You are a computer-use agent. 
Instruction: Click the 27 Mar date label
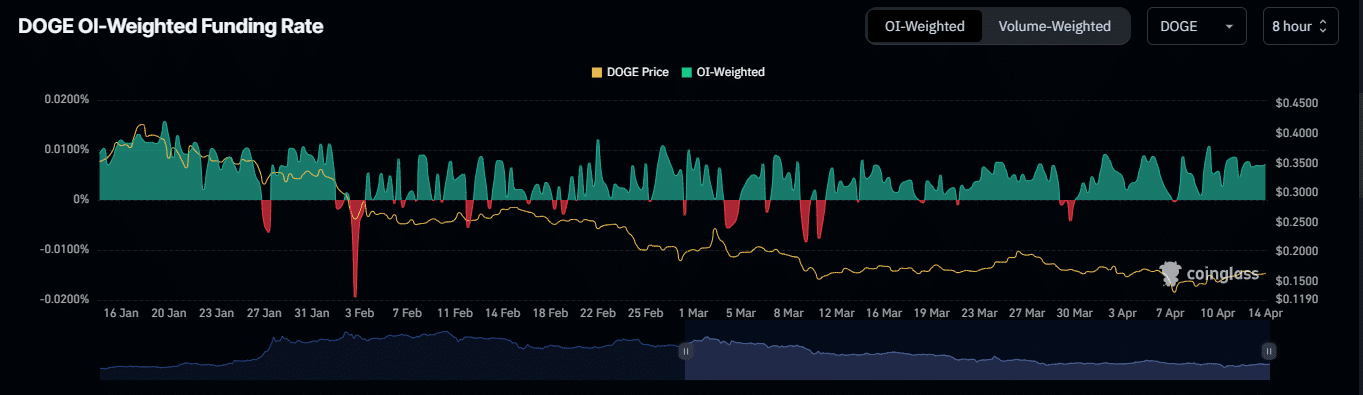point(1028,313)
